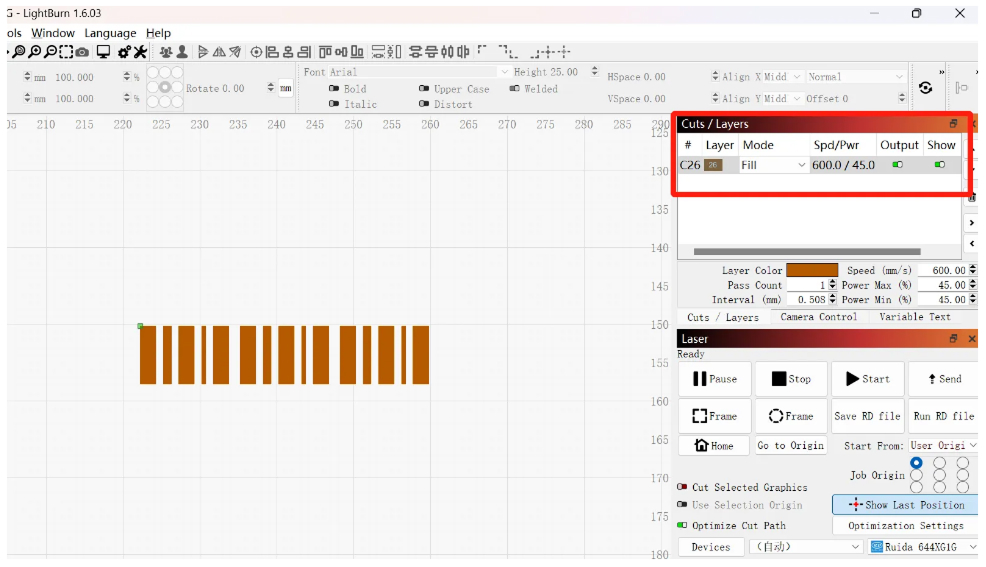Open device settings gears icon

(125, 52)
